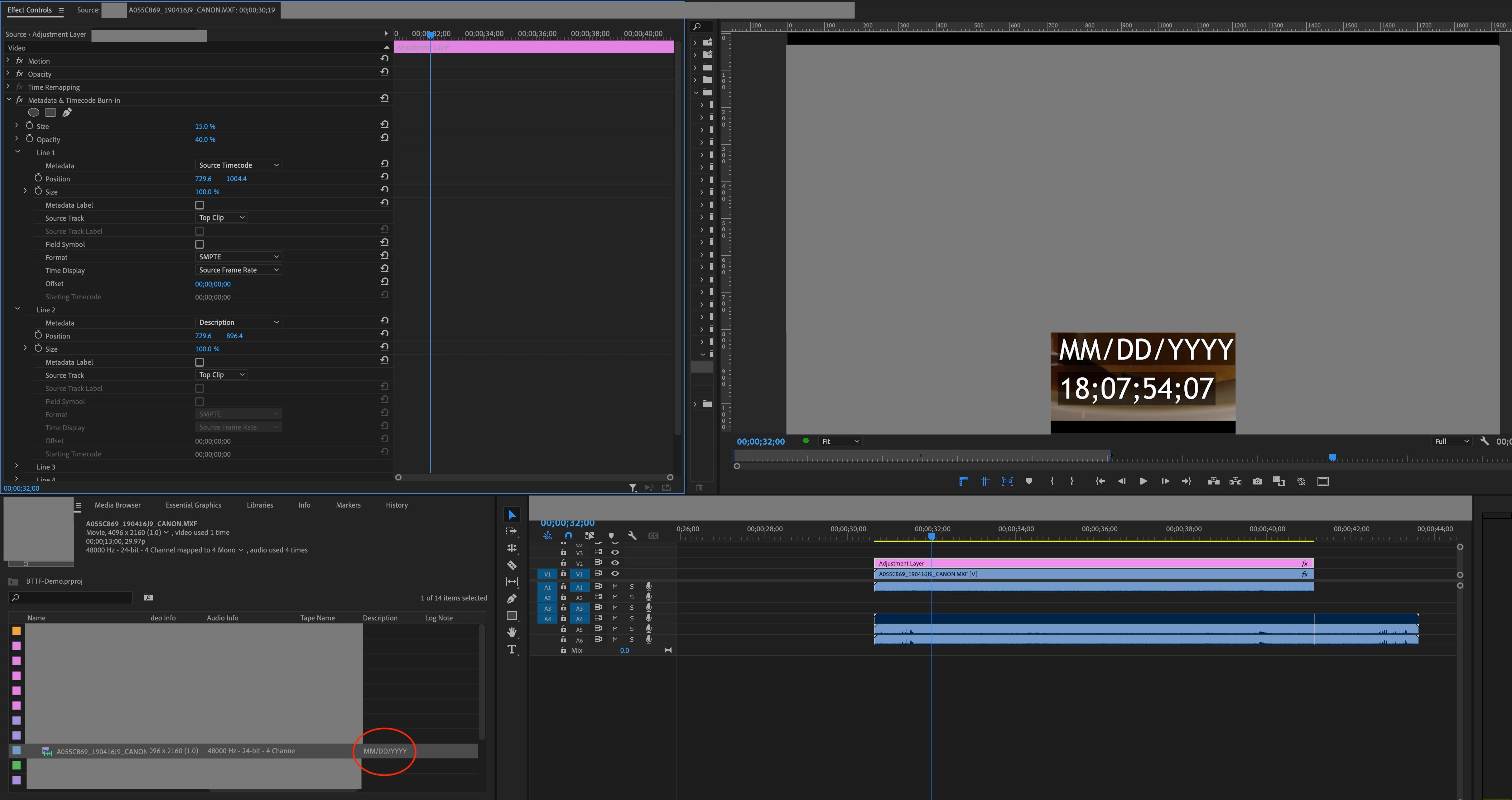Select the Razor tool in the toolbar
Screen dimensions: 1512x800
[512, 565]
